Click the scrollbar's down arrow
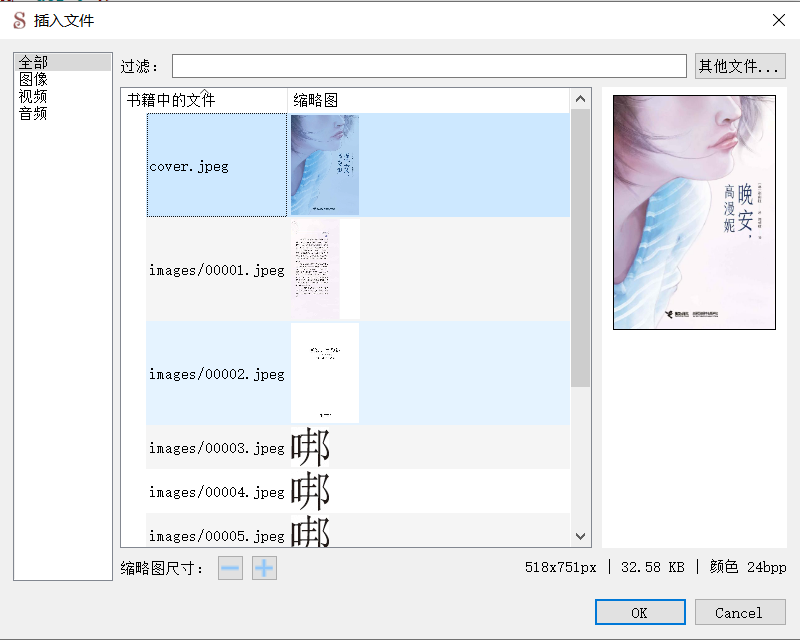The height and width of the screenshot is (640, 800). (580, 536)
